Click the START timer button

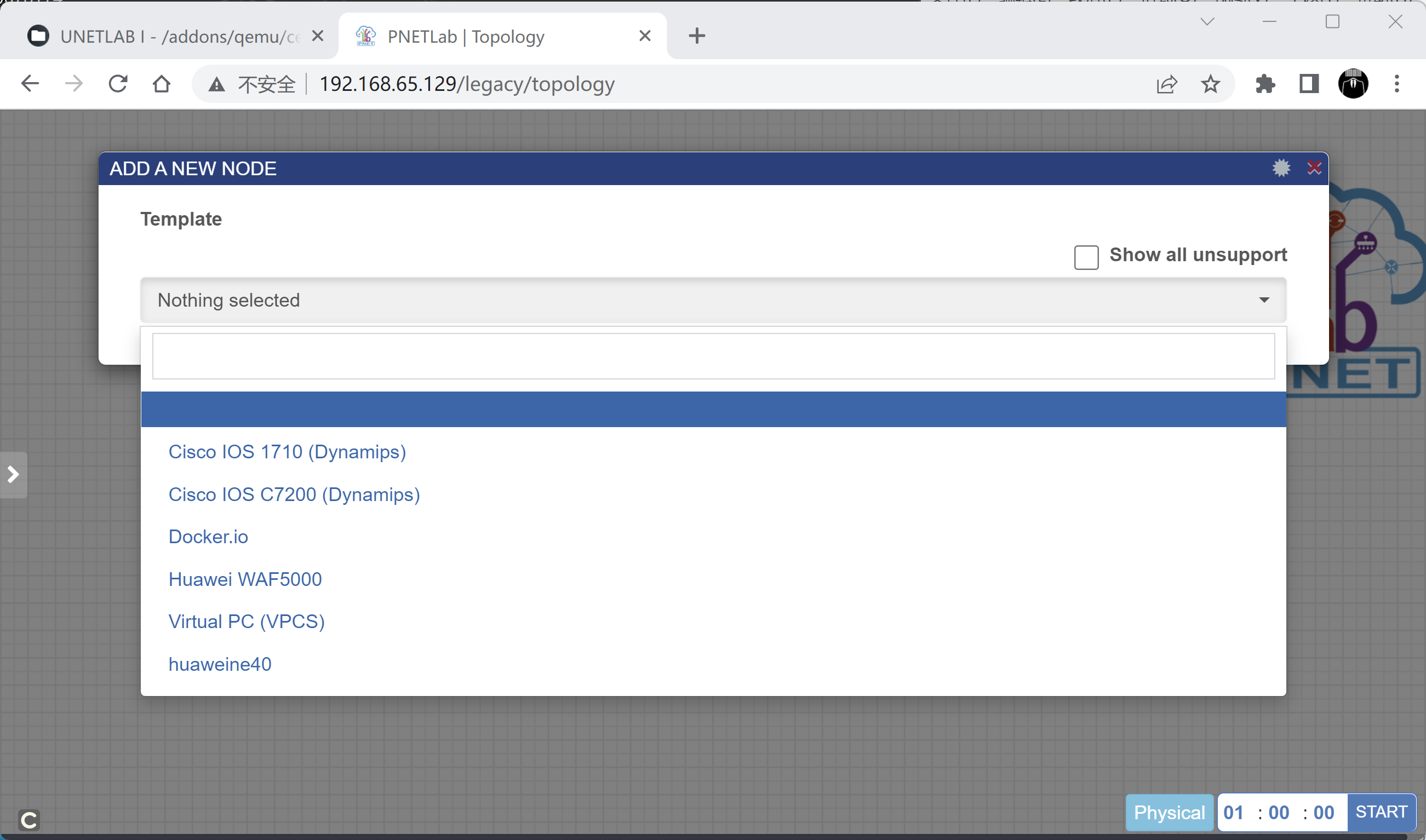1381,812
